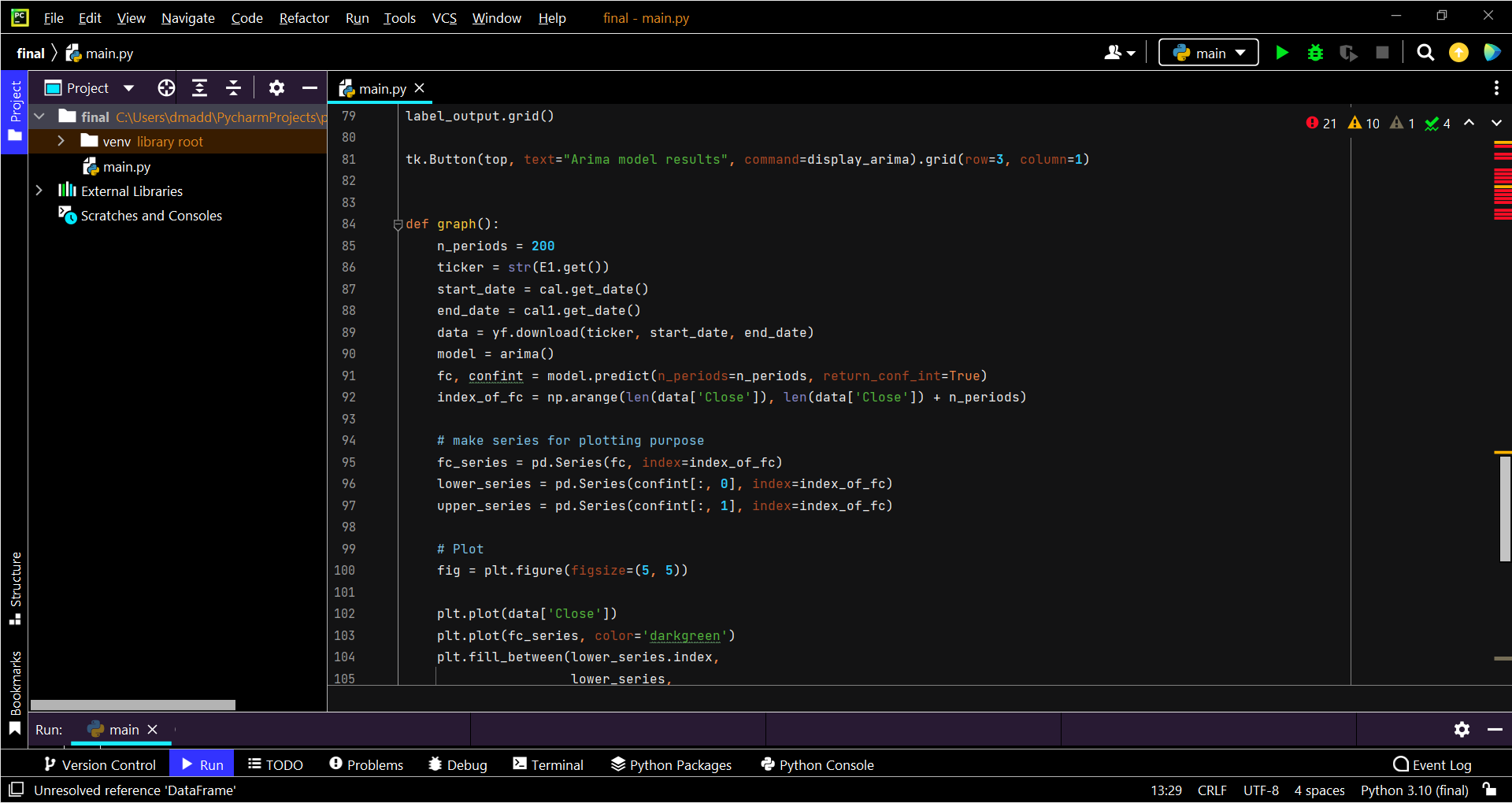Click Collapse All in Project panel
Screen dimensions: 1512x803
click(x=233, y=88)
